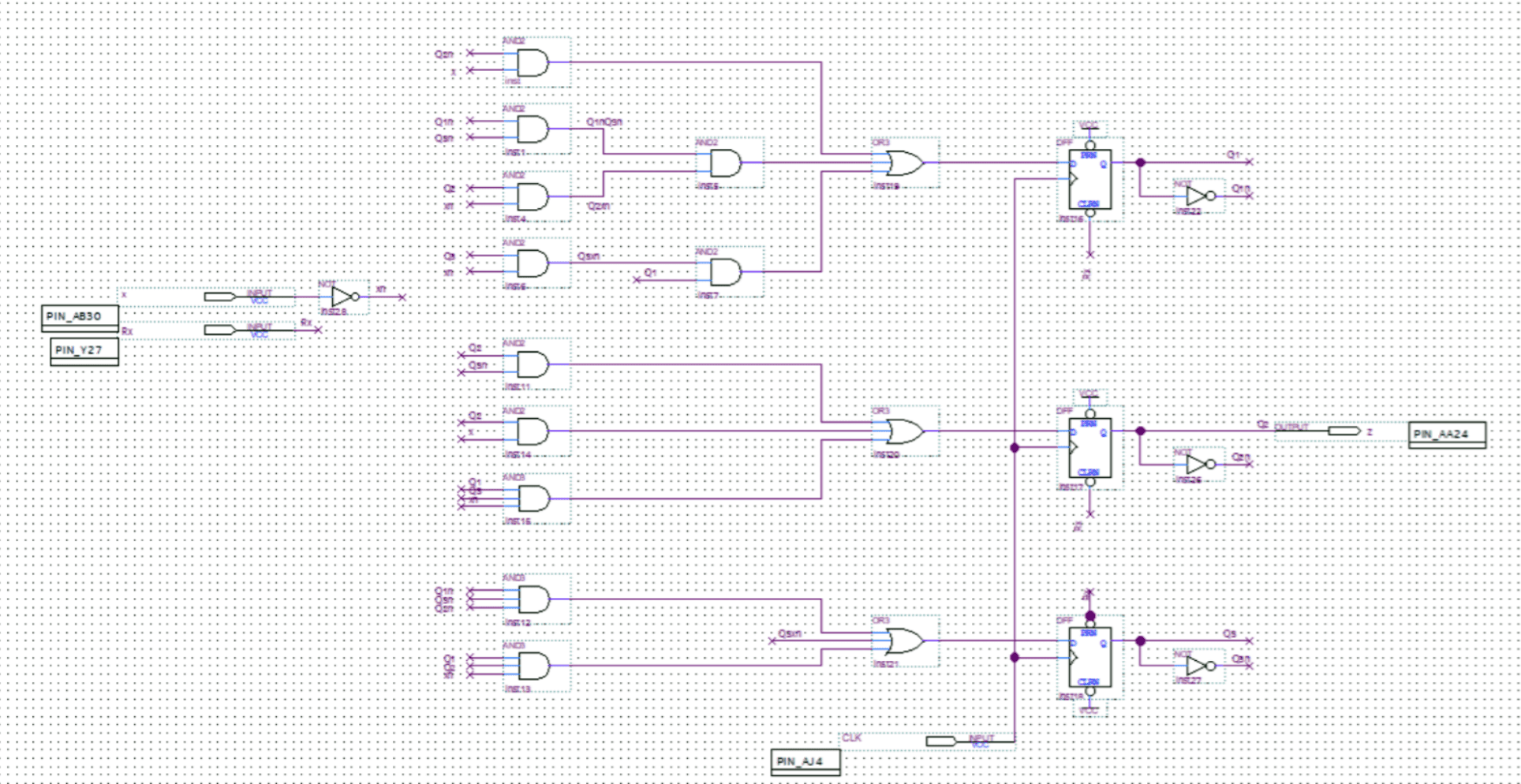
Task: Click the Q1 output label of top DFF
Action: (x=1234, y=155)
